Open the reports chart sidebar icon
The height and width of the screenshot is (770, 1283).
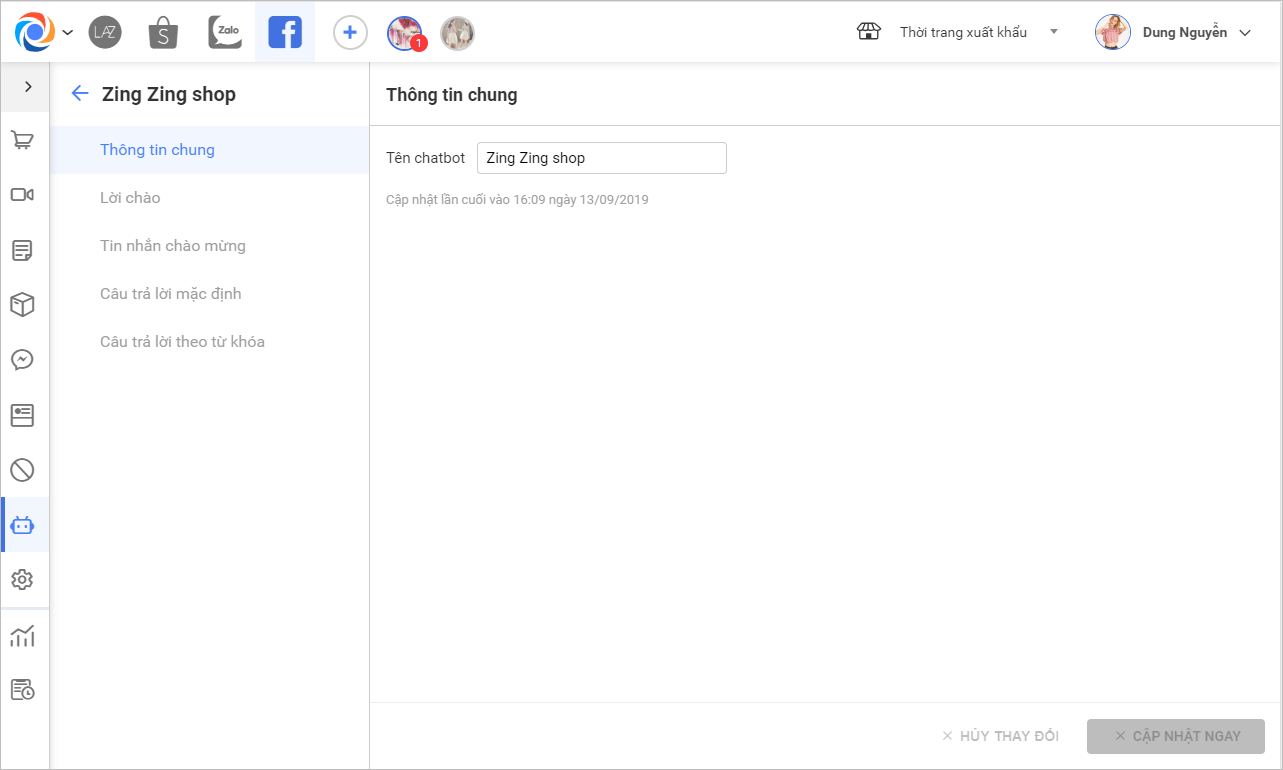[x=23, y=635]
